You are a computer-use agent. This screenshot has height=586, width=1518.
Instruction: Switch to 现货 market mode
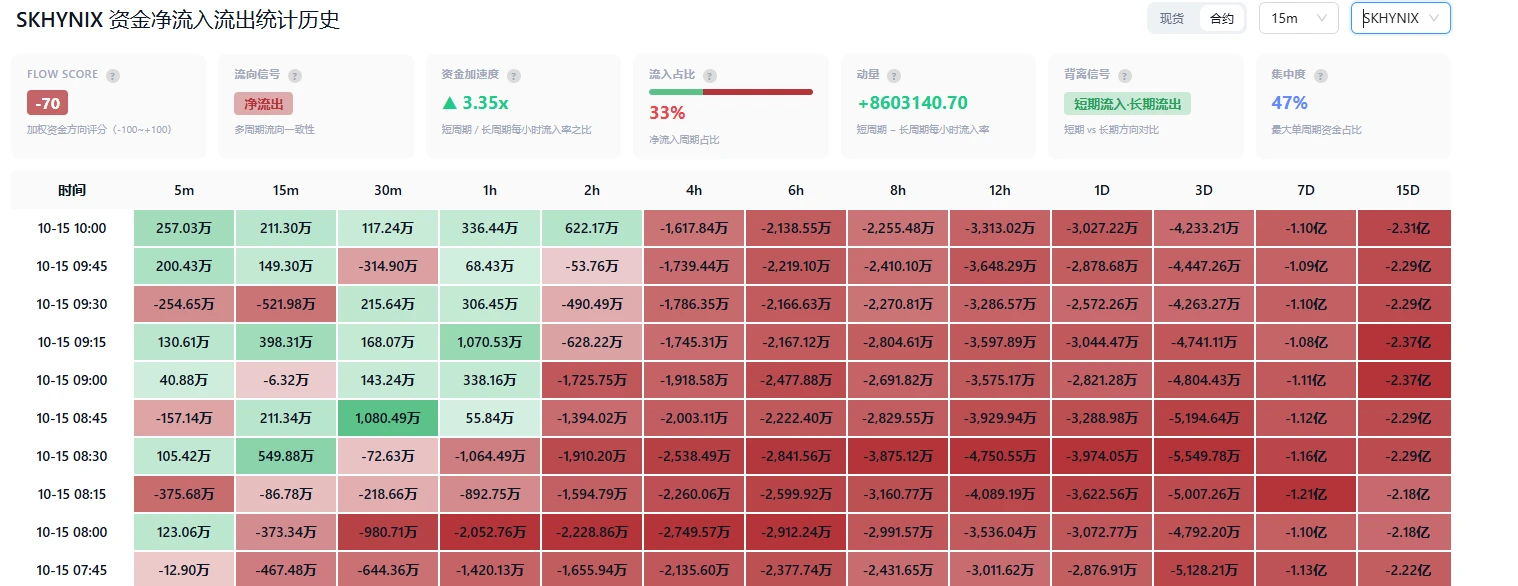(x=1172, y=18)
